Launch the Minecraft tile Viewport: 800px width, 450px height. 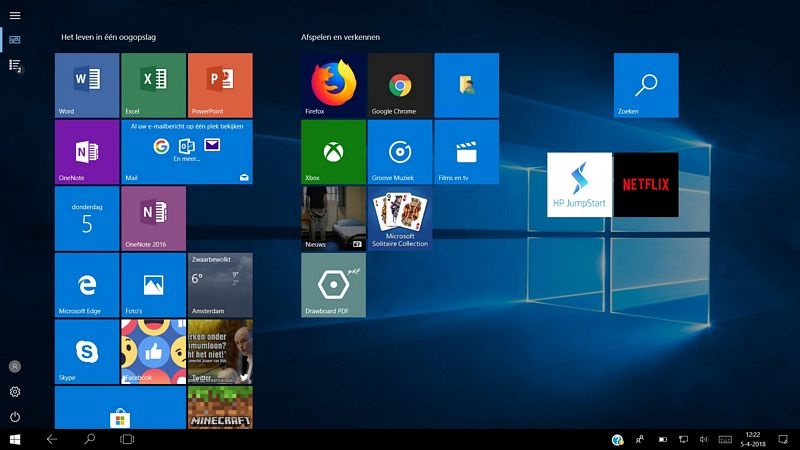220,408
